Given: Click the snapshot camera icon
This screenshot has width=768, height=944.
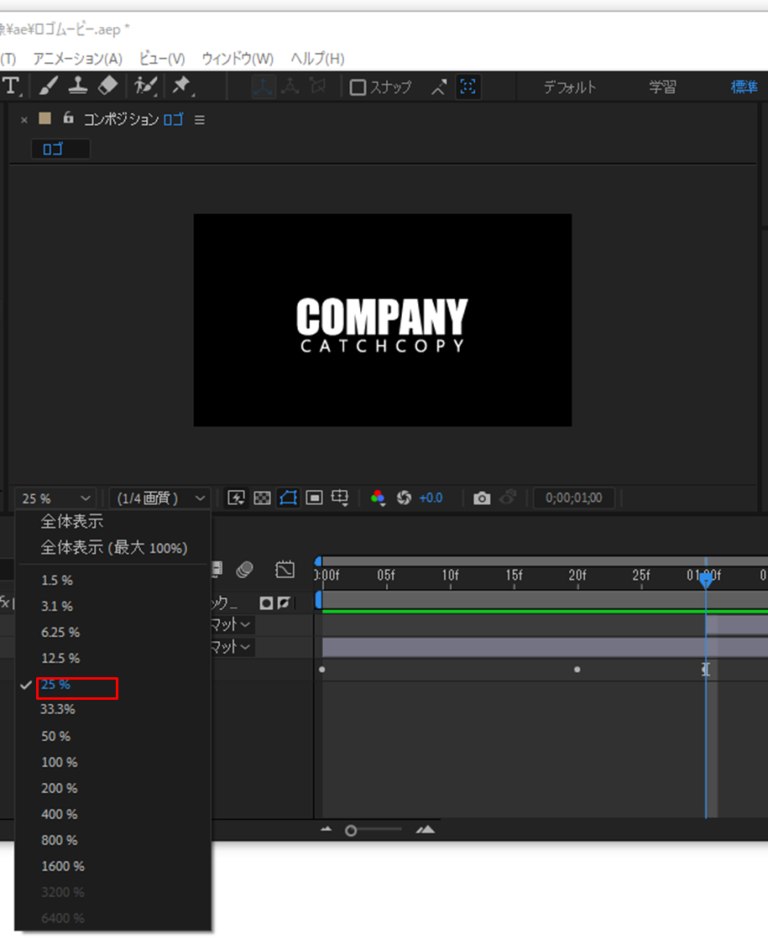Looking at the screenshot, I should (x=482, y=498).
